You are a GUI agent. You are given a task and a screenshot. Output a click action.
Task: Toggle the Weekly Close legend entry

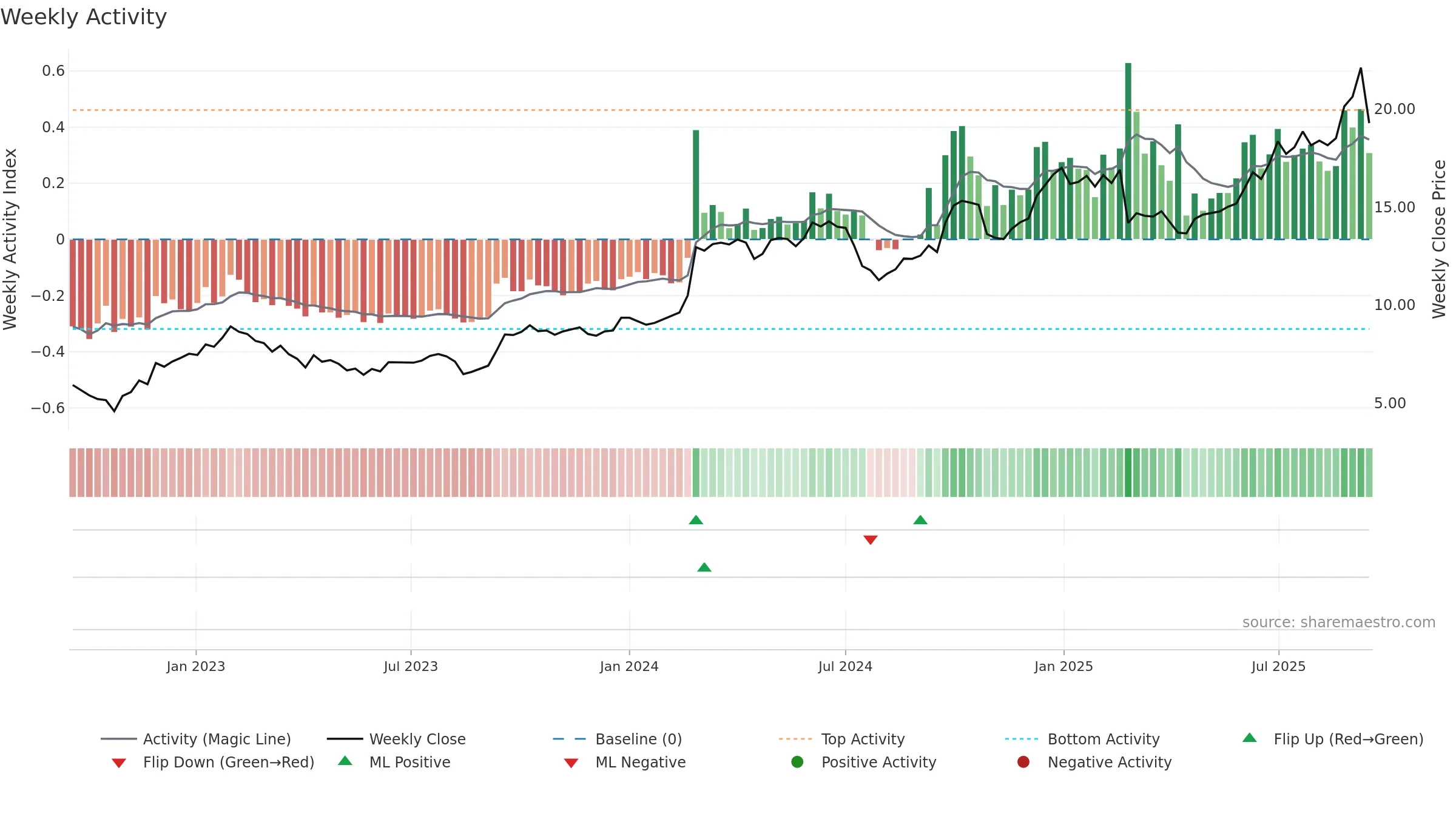[396, 739]
